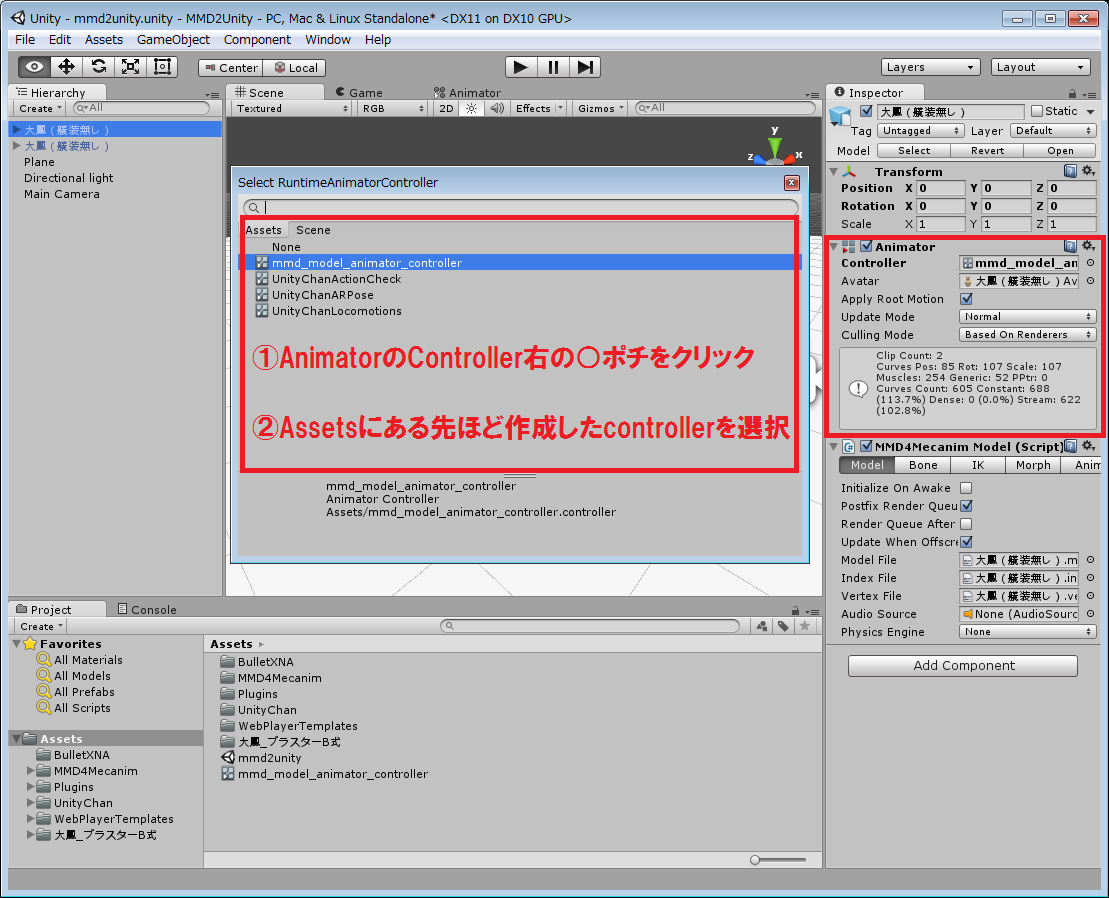Click the Play button

521,67
